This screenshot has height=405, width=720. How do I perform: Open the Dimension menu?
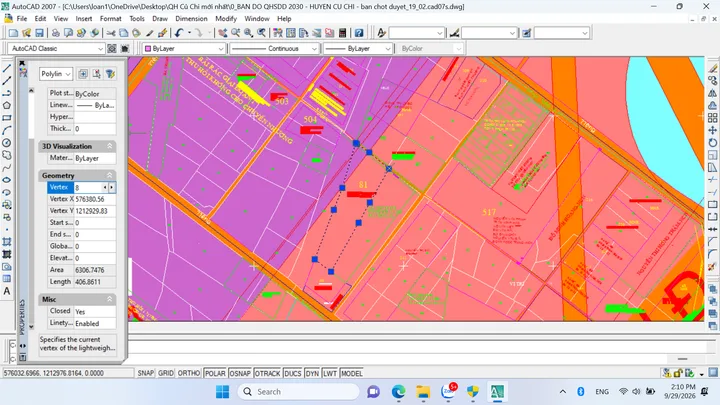pos(191,19)
